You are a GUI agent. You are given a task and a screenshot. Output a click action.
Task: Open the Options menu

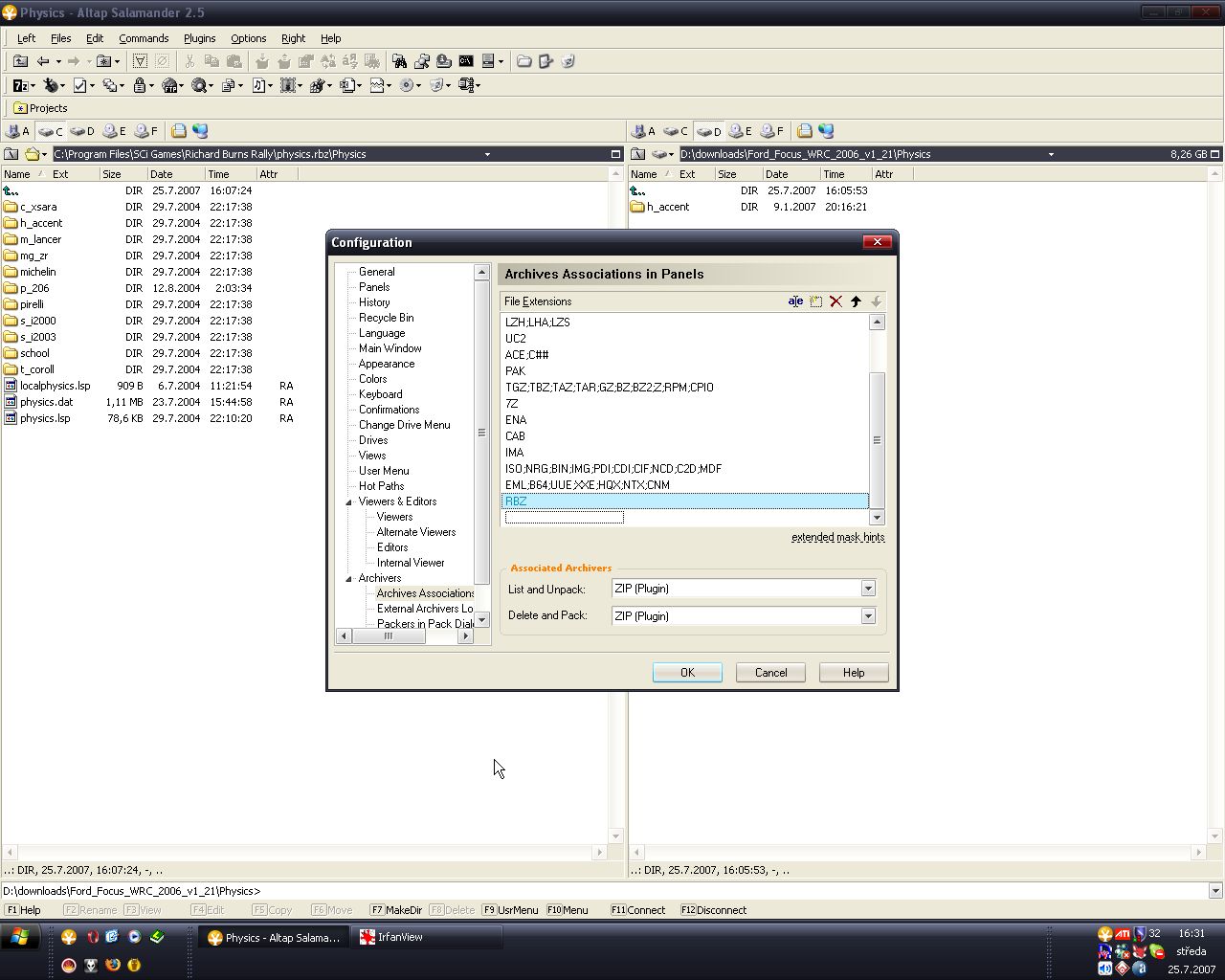click(x=248, y=38)
